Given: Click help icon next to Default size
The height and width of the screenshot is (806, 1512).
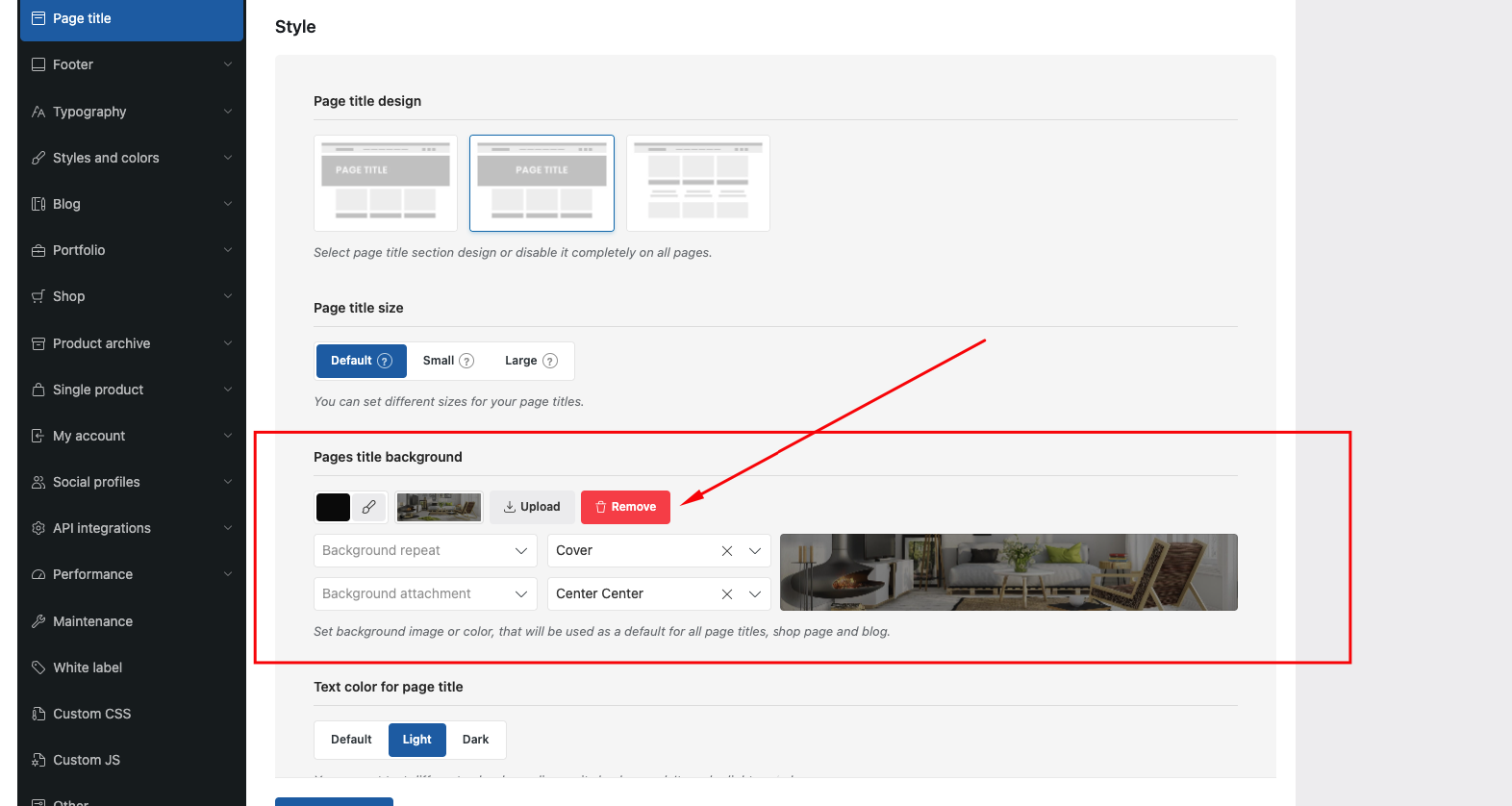Looking at the screenshot, I should (385, 361).
